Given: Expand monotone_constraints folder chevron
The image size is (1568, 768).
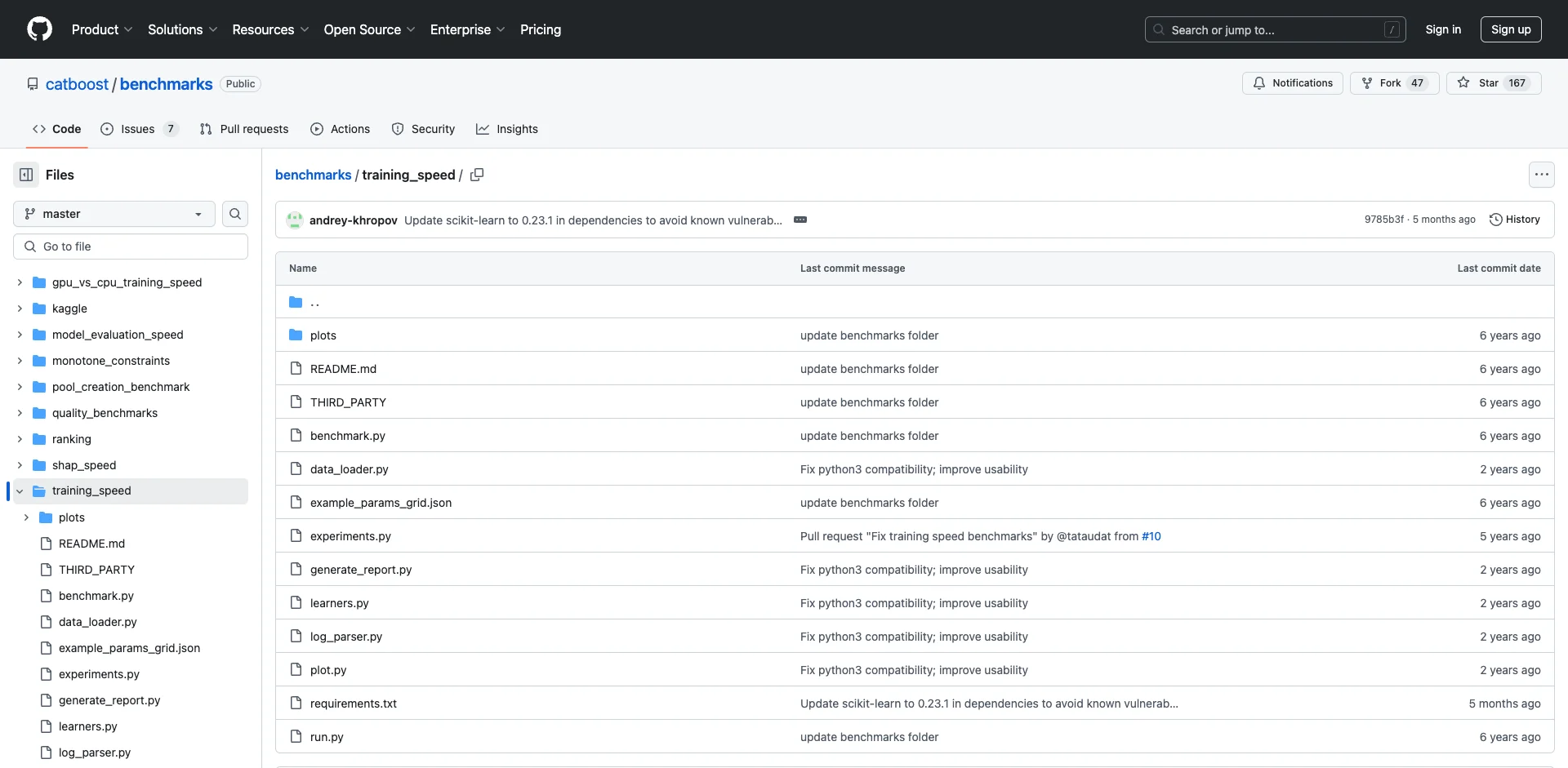Looking at the screenshot, I should tap(20, 361).
